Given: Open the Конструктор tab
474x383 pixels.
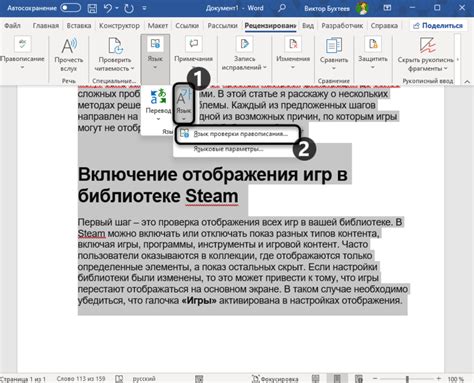Looking at the screenshot, I should tap(119, 26).
